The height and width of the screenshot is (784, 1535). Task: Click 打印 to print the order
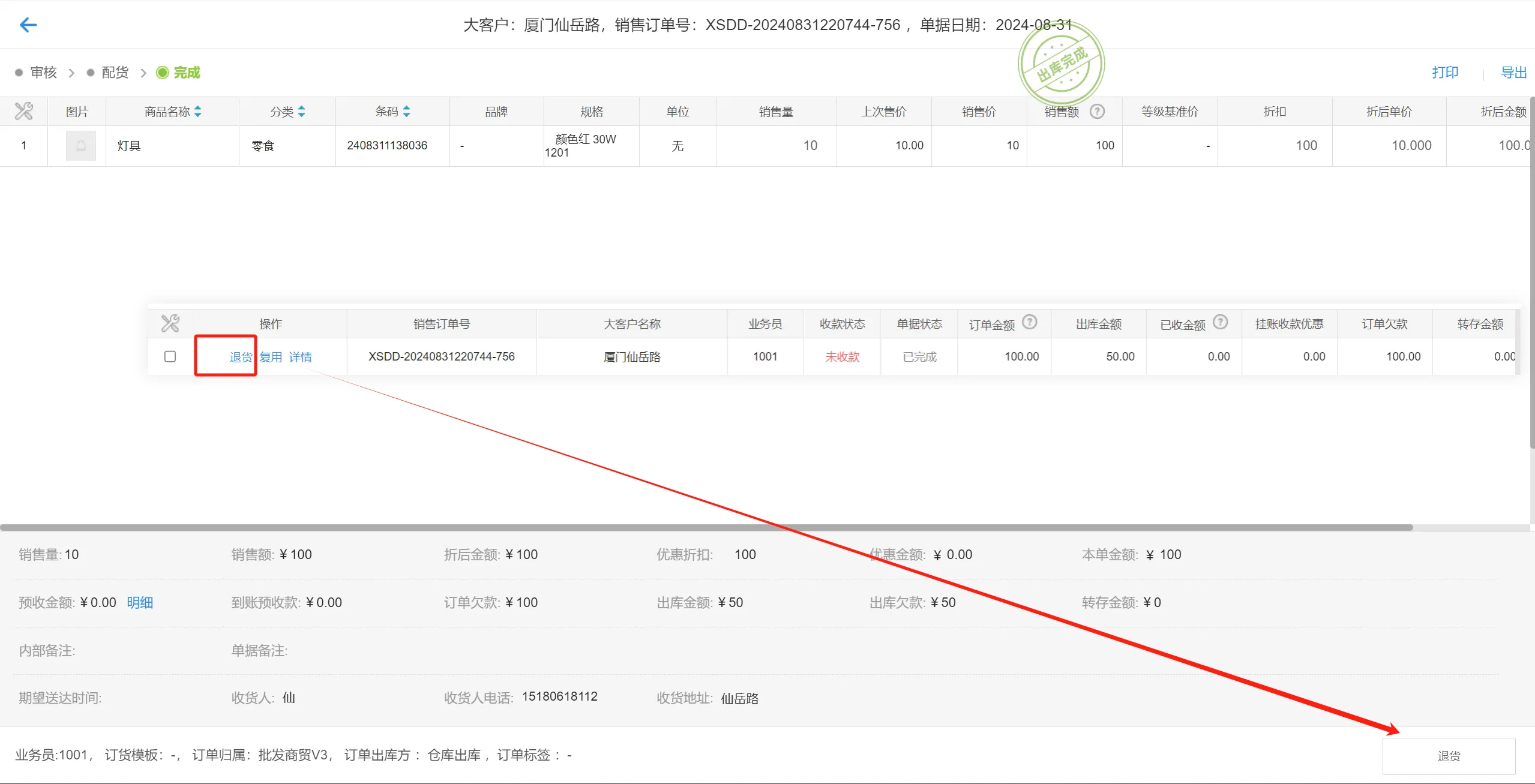point(1446,72)
